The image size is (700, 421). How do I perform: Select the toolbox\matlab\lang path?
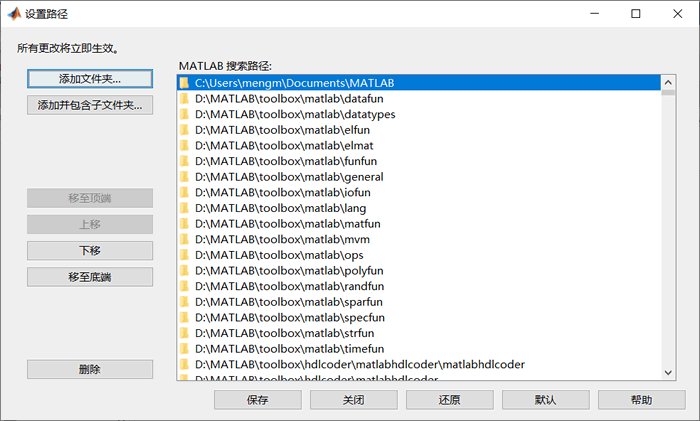(419, 208)
